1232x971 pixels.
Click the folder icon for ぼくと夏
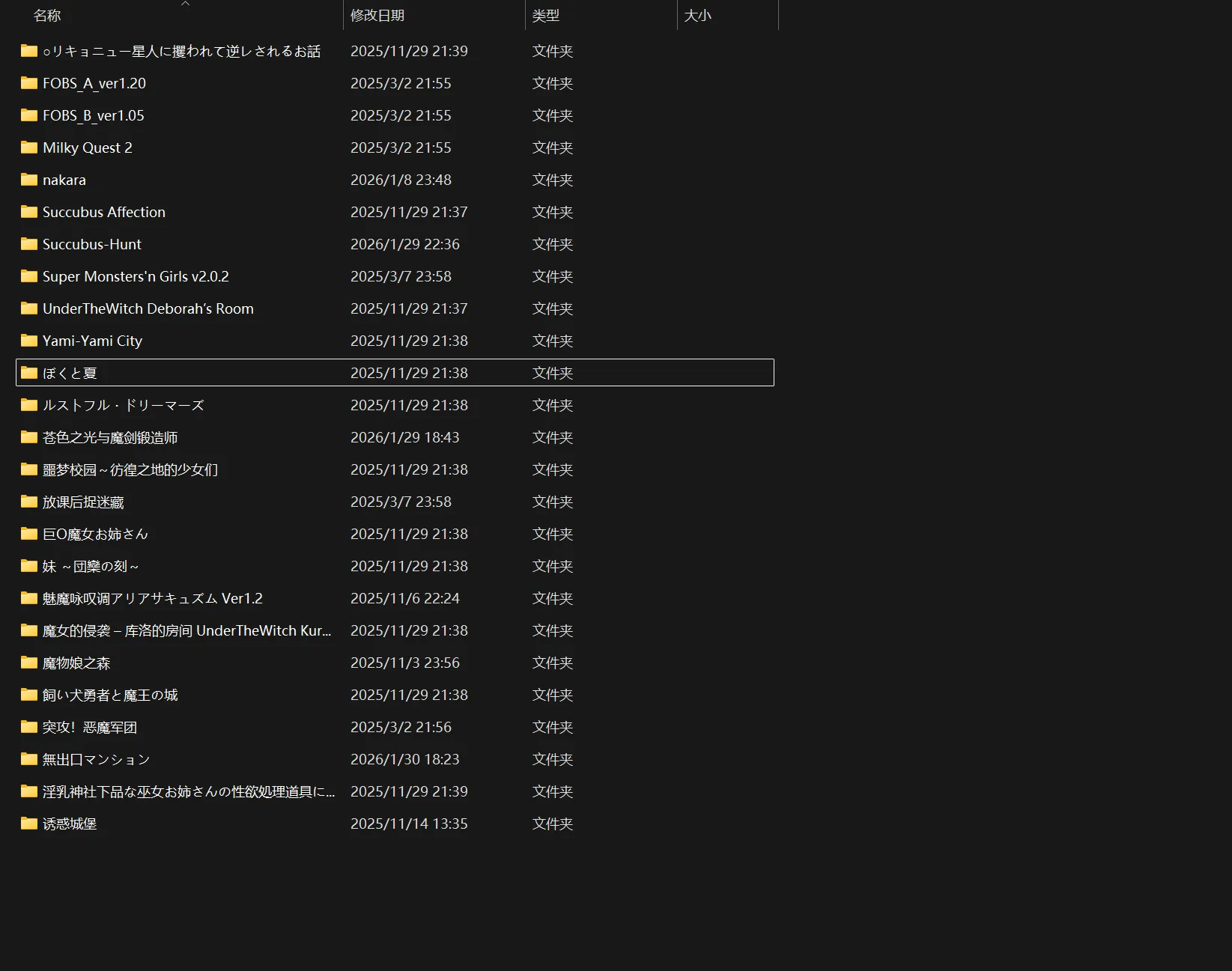29,373
